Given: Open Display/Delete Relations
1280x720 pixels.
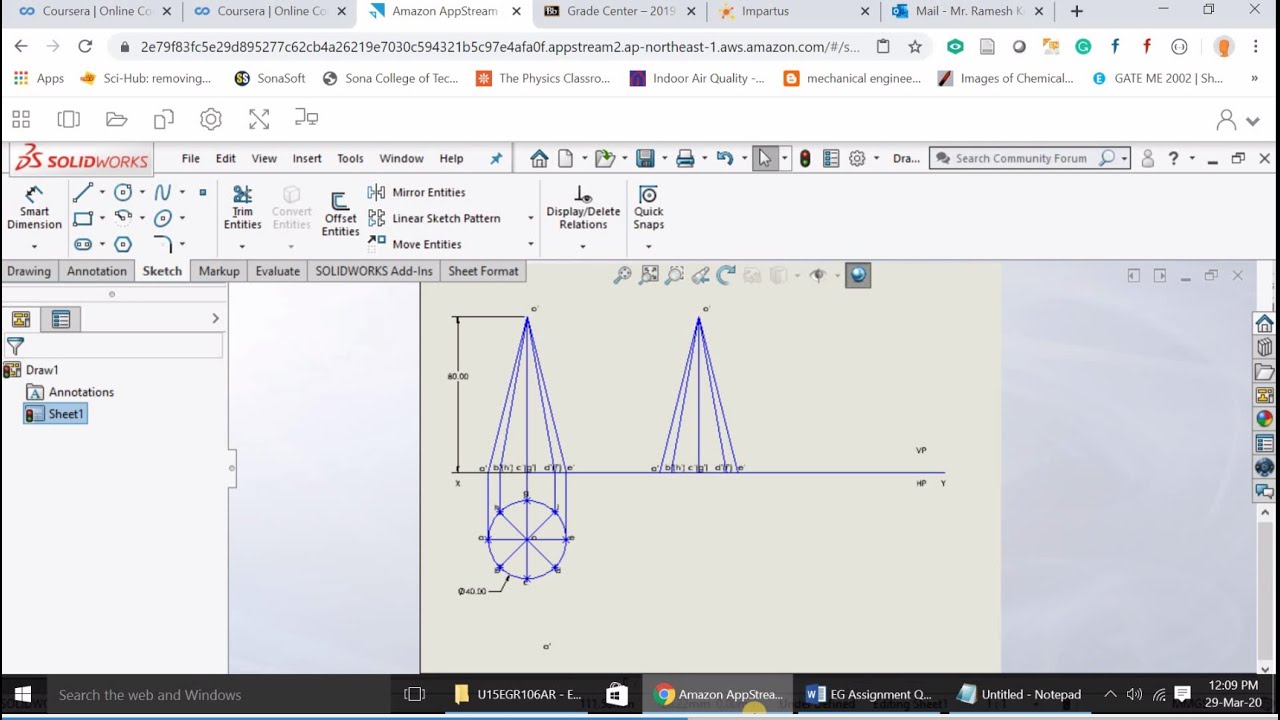Looking at the screenshot, I should point(583,207).
